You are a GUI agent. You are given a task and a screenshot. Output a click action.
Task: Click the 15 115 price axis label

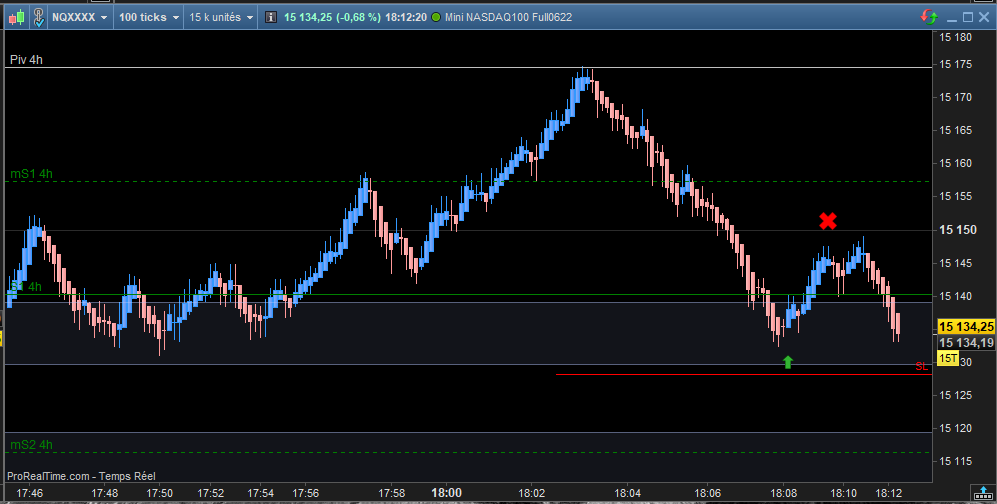[956, 461]
